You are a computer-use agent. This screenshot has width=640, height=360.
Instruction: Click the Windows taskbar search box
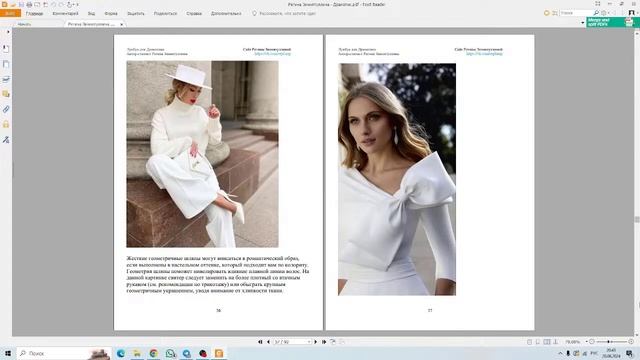click(64, 353)
